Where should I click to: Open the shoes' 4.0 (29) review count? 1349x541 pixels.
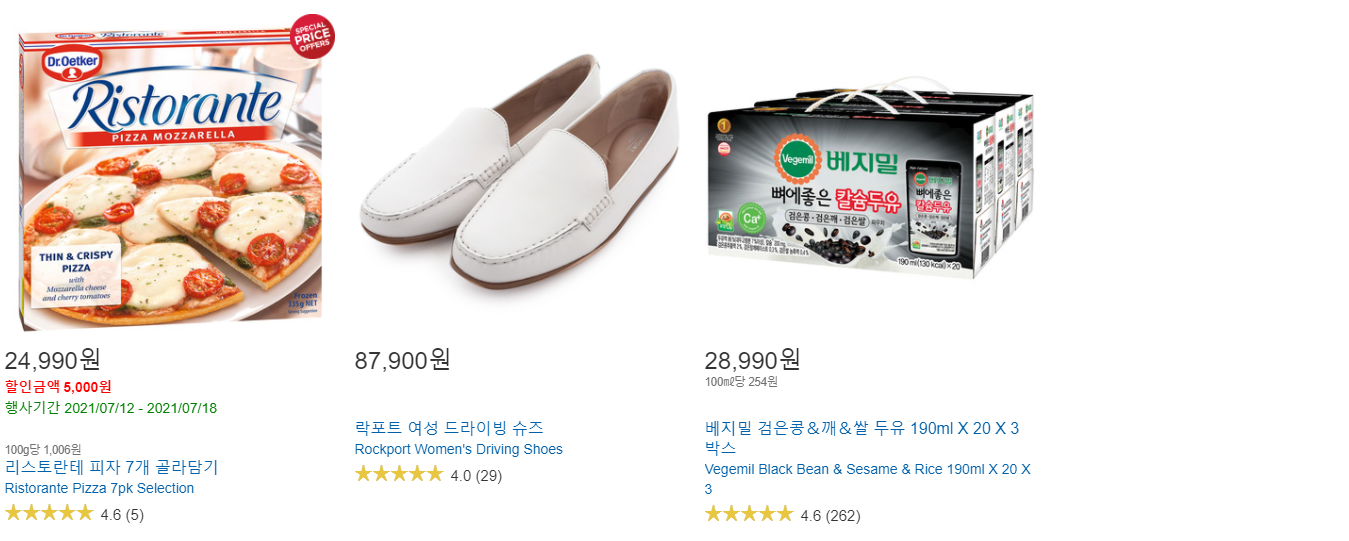pyautogui.click(x=476, y=475)
